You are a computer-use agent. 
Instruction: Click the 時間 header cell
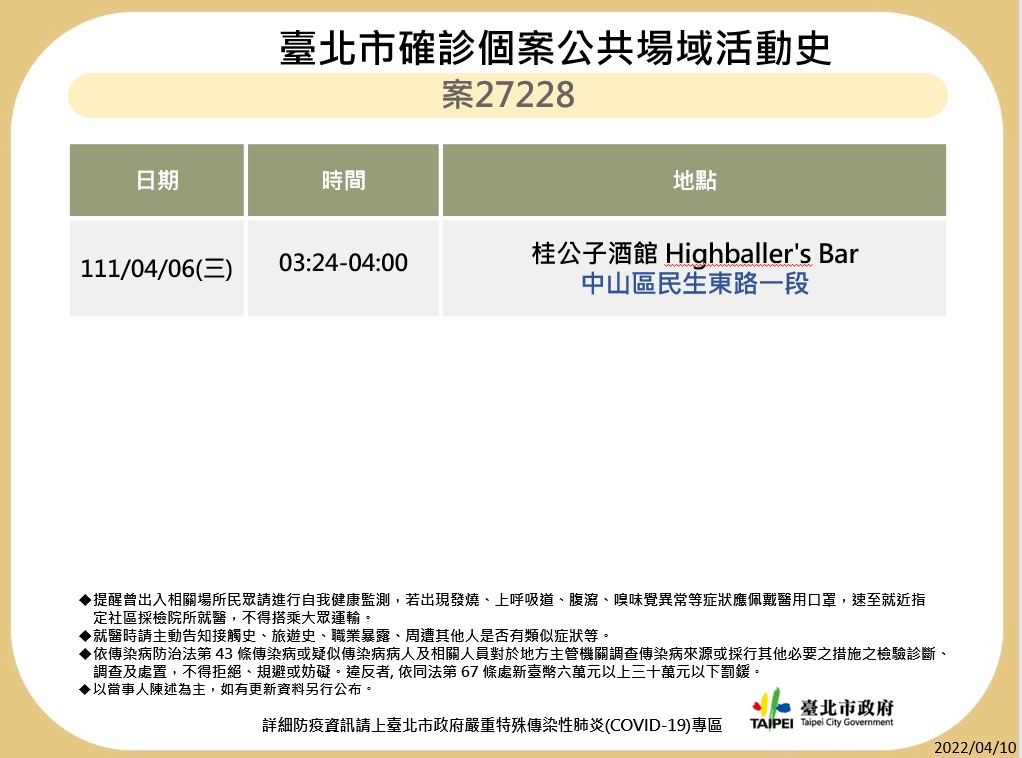[342, 180]
